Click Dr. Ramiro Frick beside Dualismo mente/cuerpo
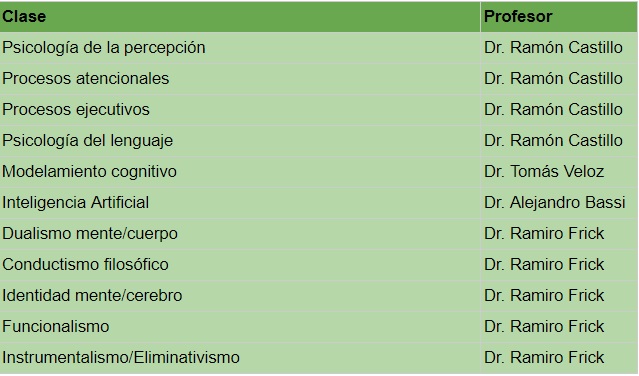This screenshot has width=639, height=376. pyautogui.click(x=559, y=233)
